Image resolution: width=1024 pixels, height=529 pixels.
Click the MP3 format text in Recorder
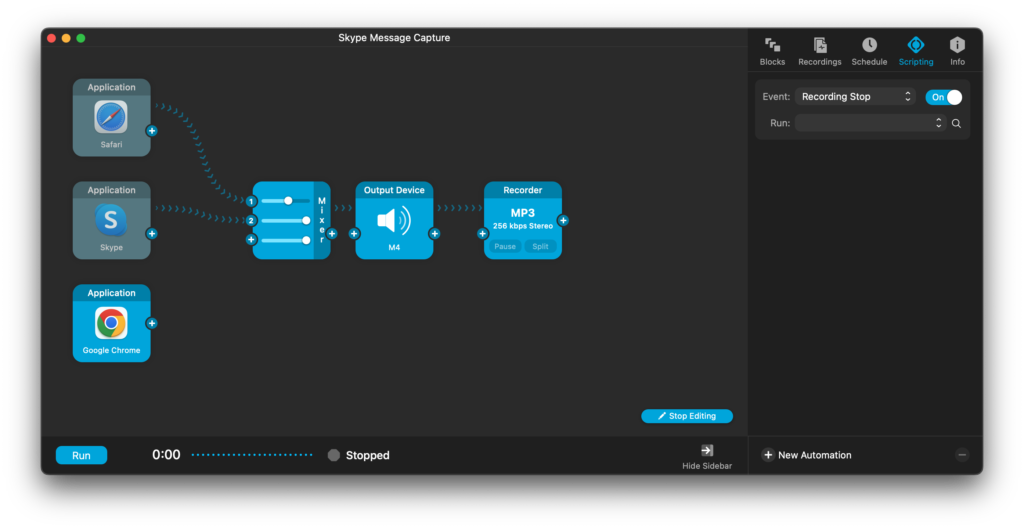(522, 213)
